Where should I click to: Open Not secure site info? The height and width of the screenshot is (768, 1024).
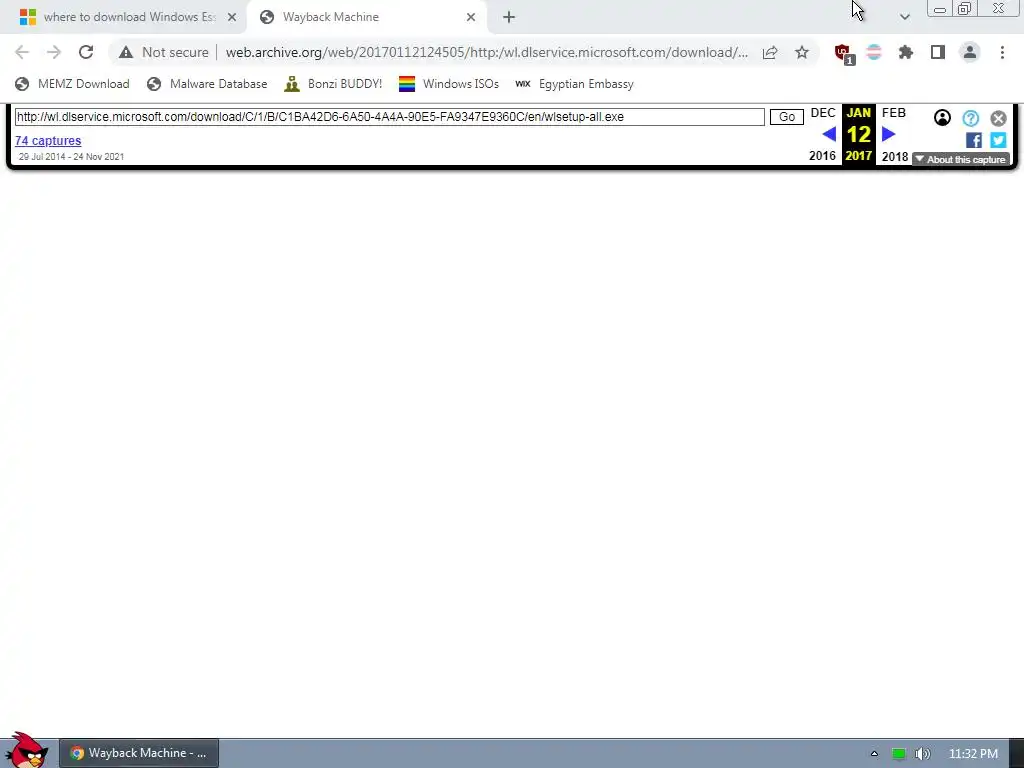164,52
